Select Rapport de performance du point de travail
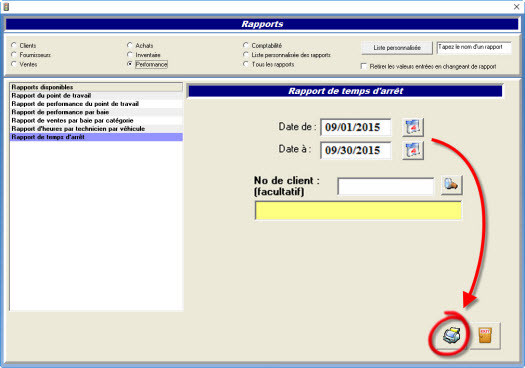 [96, 104]
